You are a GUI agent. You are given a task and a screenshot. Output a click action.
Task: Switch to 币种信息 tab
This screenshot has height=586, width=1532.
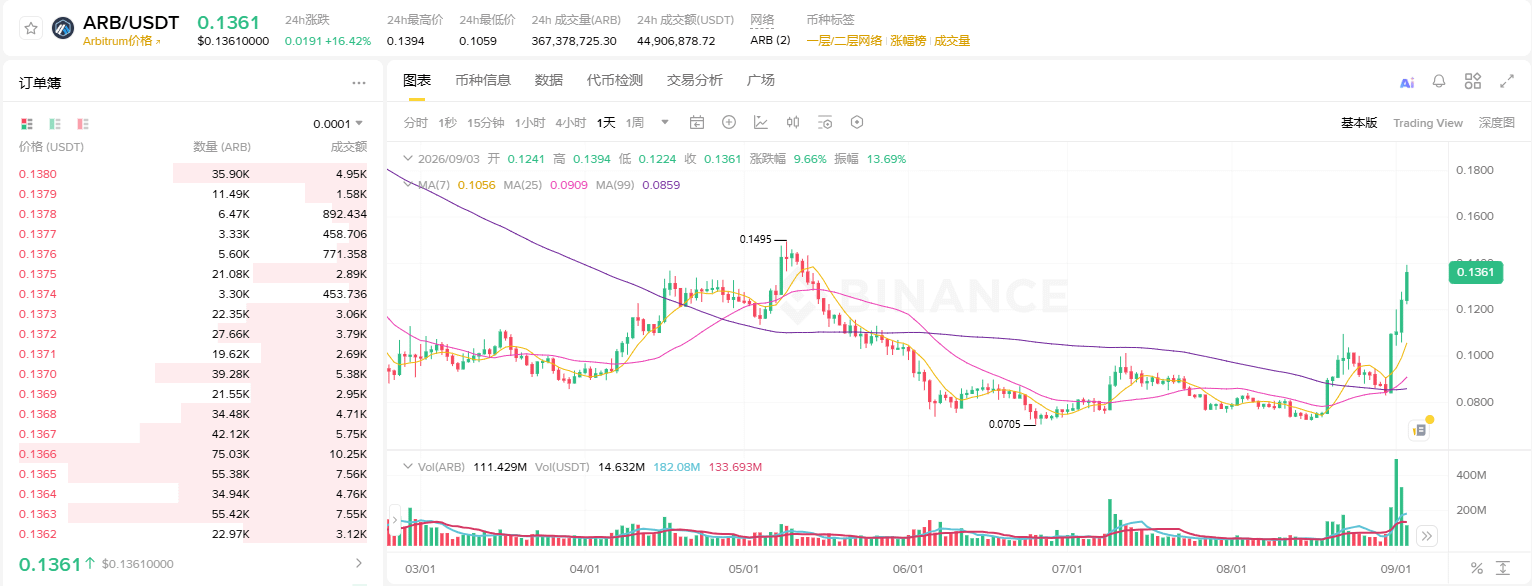tap(483, 80)
